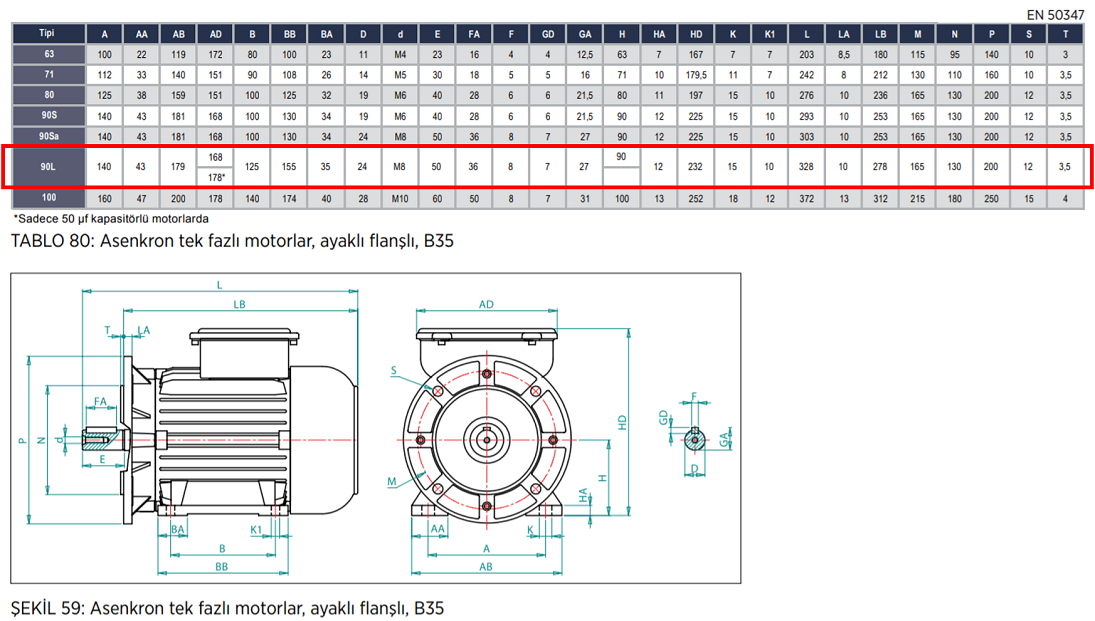Select the 'Tipi' column header
This screenshot has height=621, width=1095.
(47, 33)
